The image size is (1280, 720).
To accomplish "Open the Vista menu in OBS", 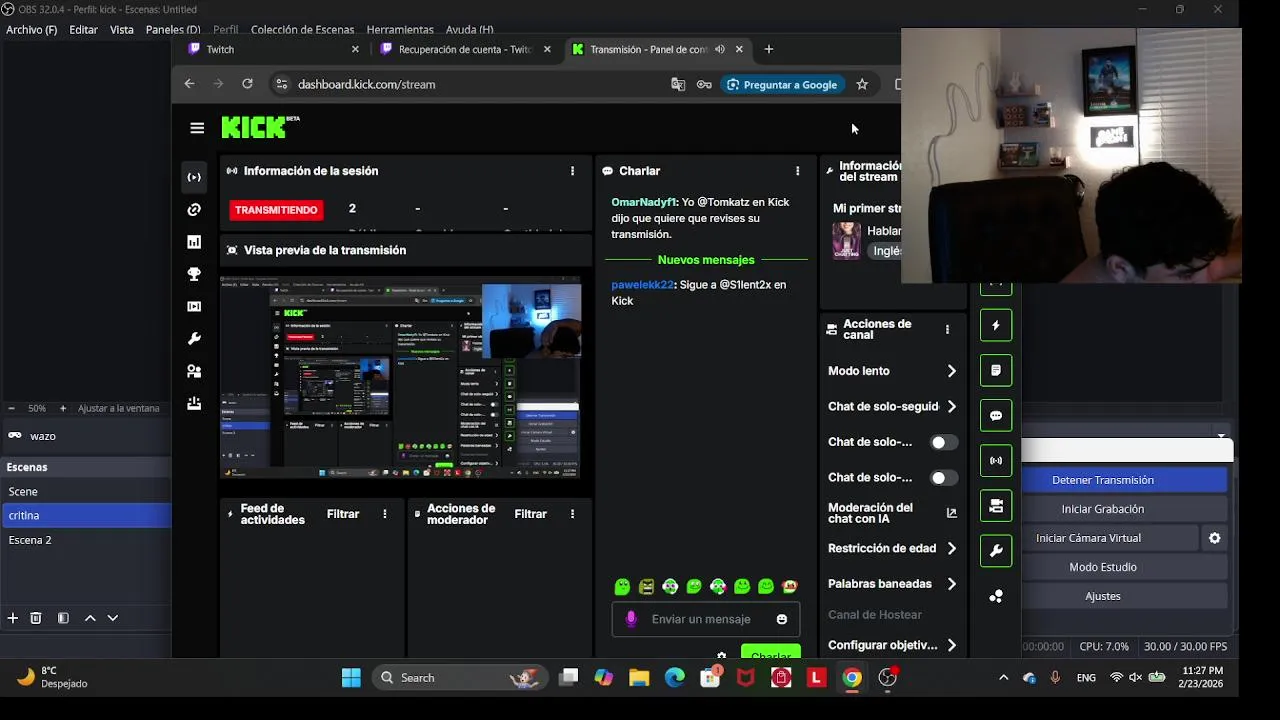I will coord(122,30).
